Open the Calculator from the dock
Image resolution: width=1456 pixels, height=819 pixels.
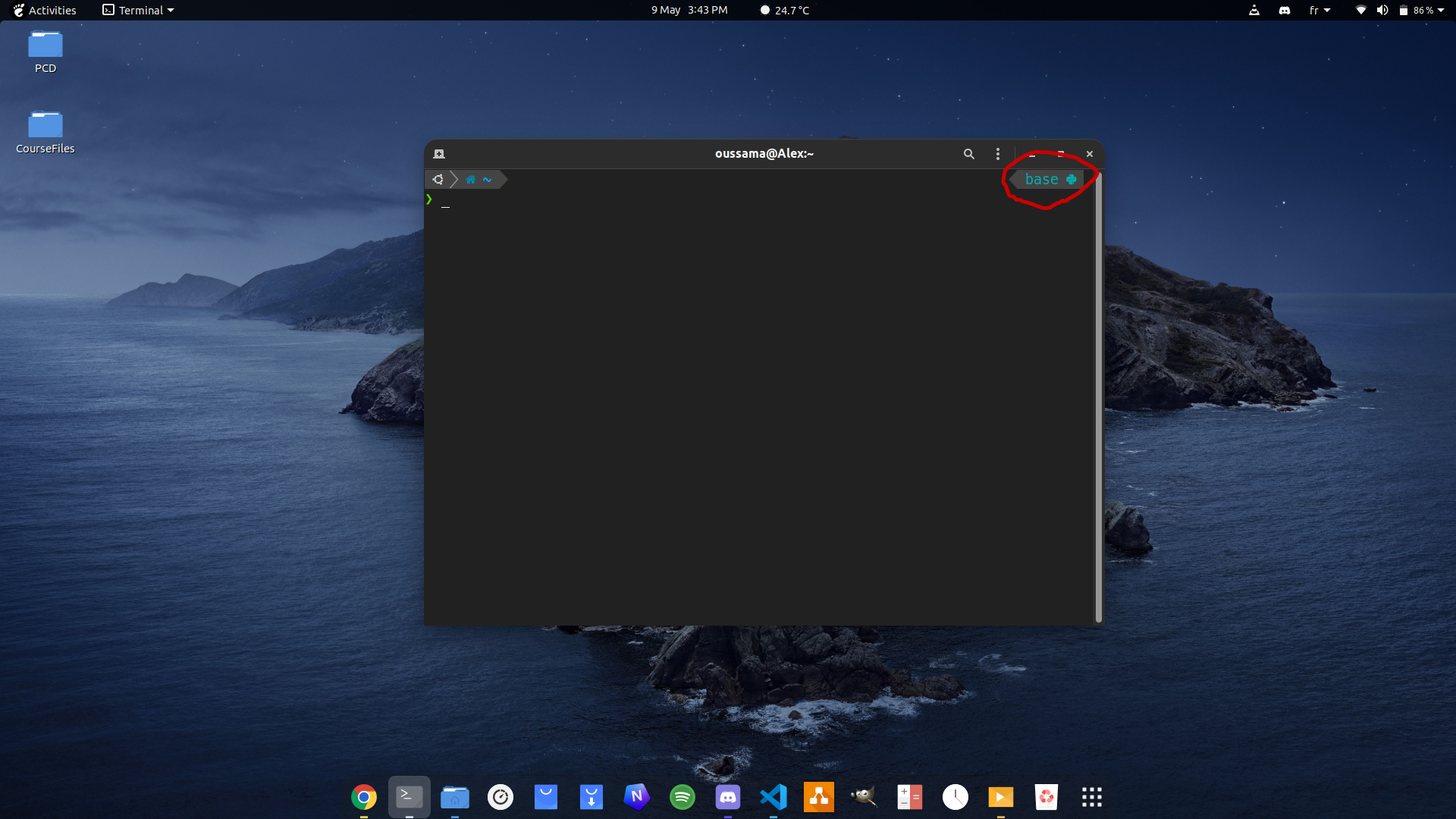(910, 797)
